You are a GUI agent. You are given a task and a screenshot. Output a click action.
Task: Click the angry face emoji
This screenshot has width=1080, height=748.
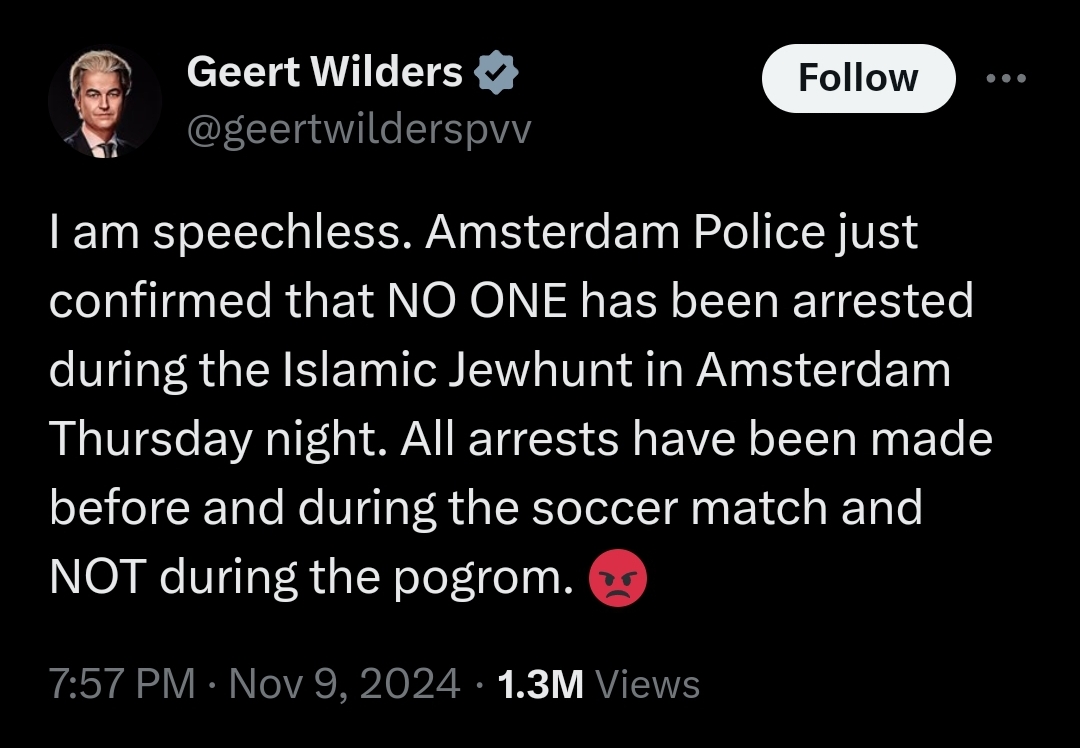[619, 580]
